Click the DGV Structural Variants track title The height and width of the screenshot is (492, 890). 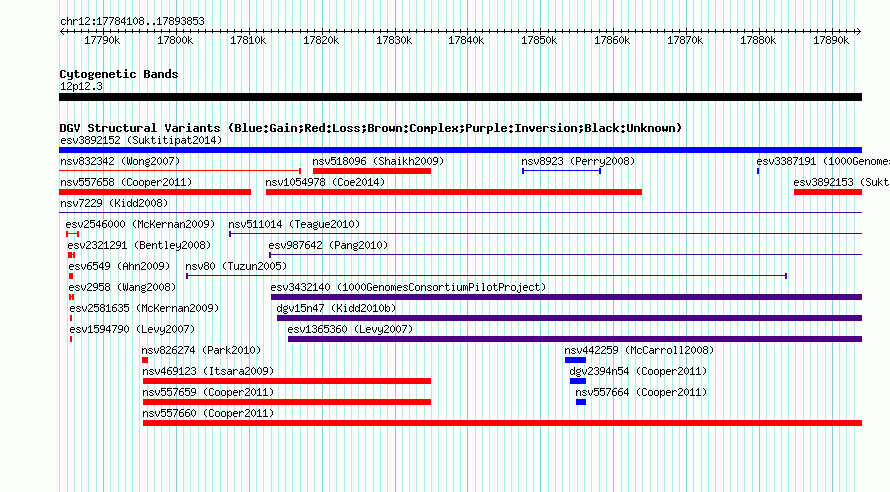coord(370,128)
